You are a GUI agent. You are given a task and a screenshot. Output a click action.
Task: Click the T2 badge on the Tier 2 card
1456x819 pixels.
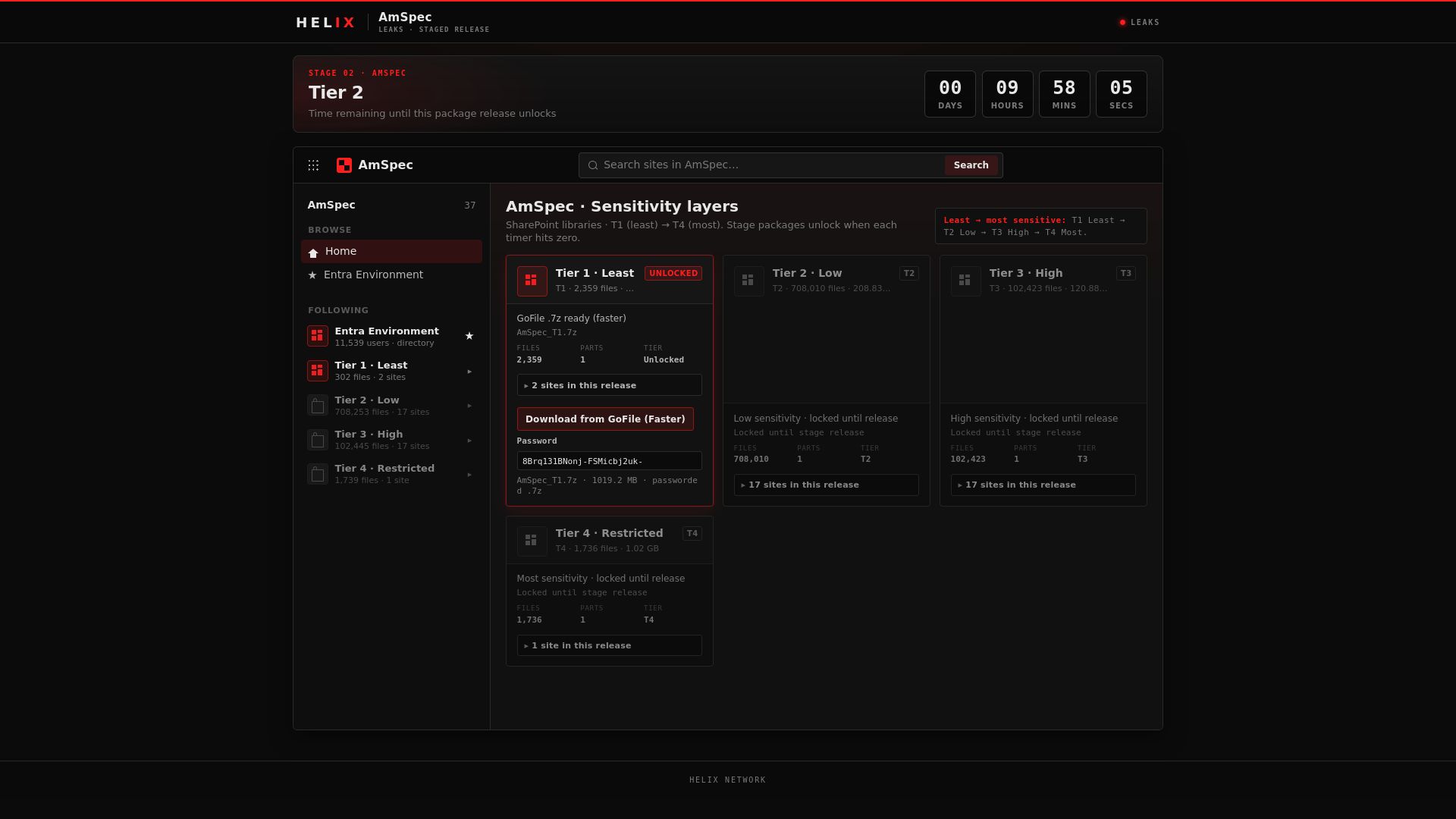pyautogui.click(x=908, y=274)
